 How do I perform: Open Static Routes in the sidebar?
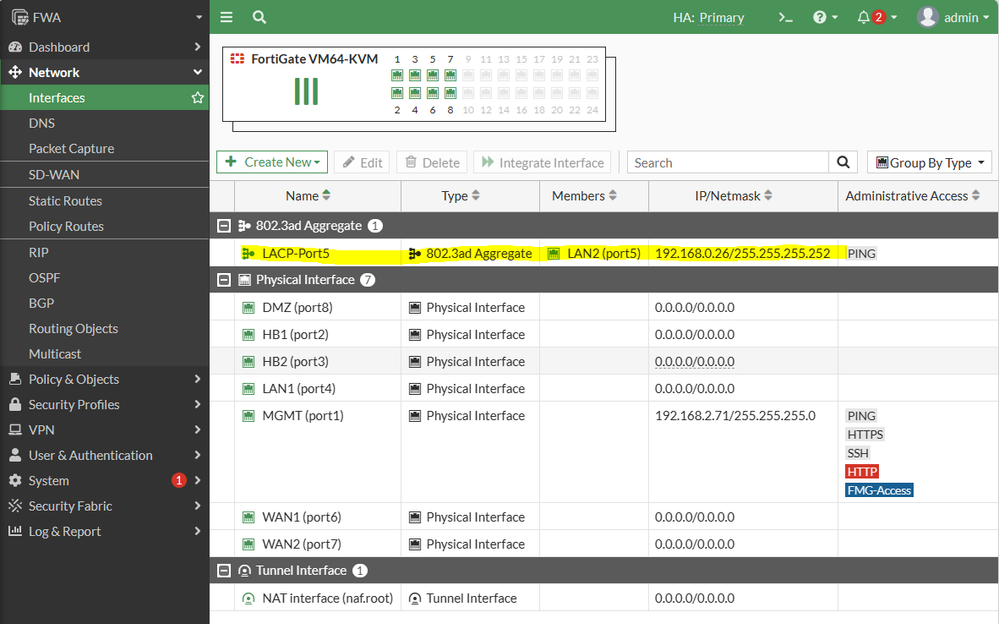point(65,201)
